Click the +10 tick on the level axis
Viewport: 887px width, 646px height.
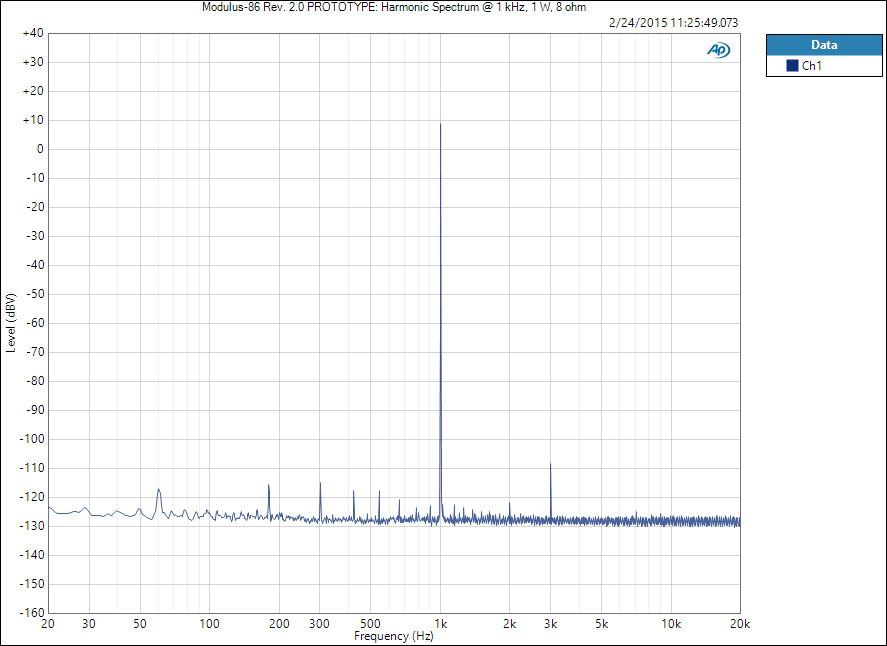33,120
